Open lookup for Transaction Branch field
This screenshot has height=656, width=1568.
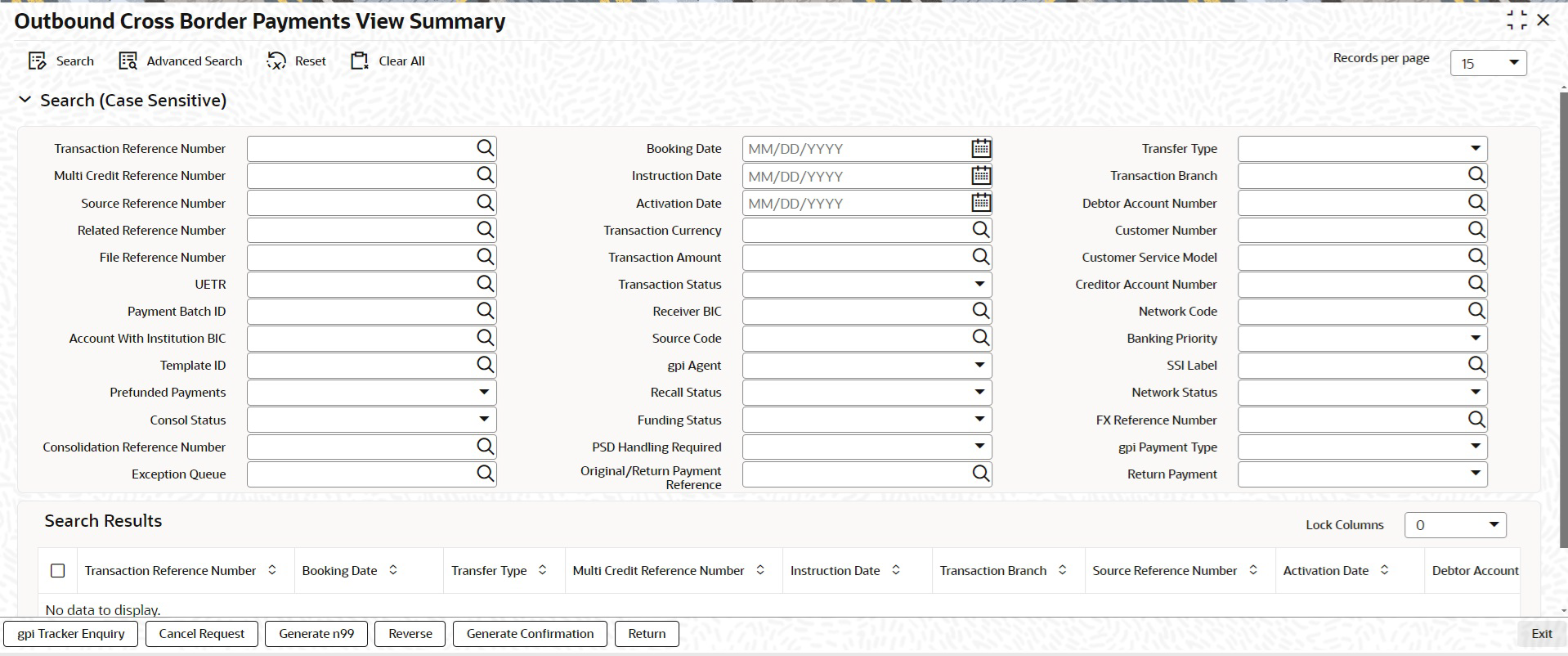pos(1476,175)
